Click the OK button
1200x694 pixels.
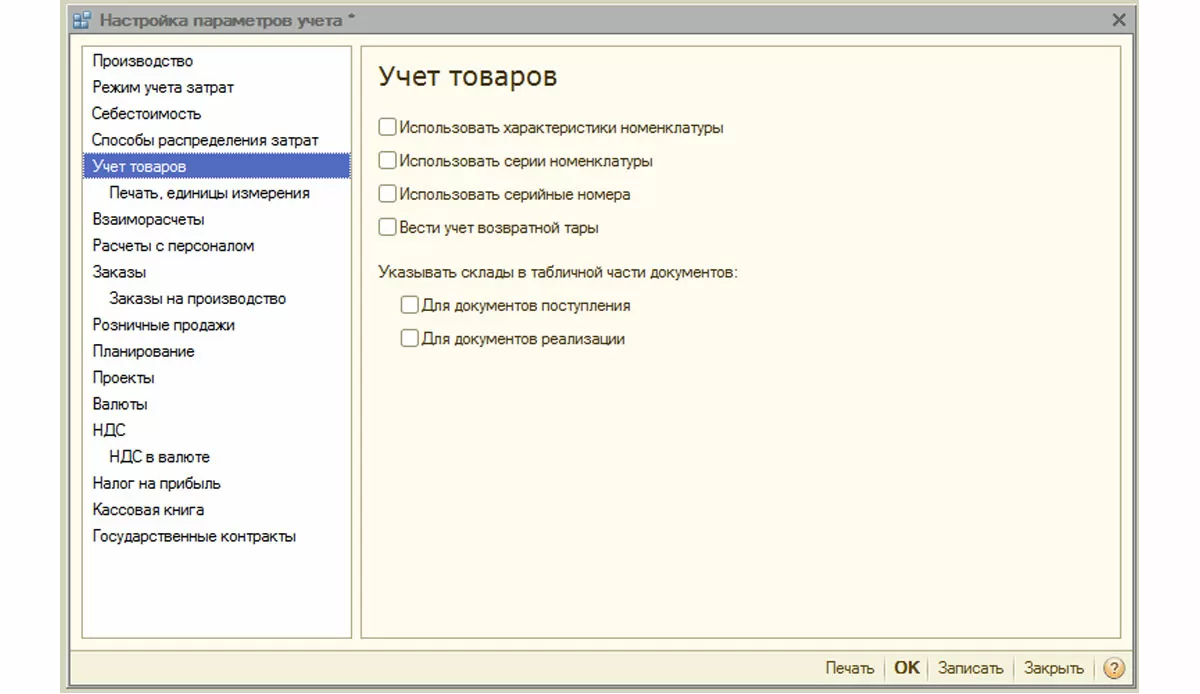click(x=906, y=668)
